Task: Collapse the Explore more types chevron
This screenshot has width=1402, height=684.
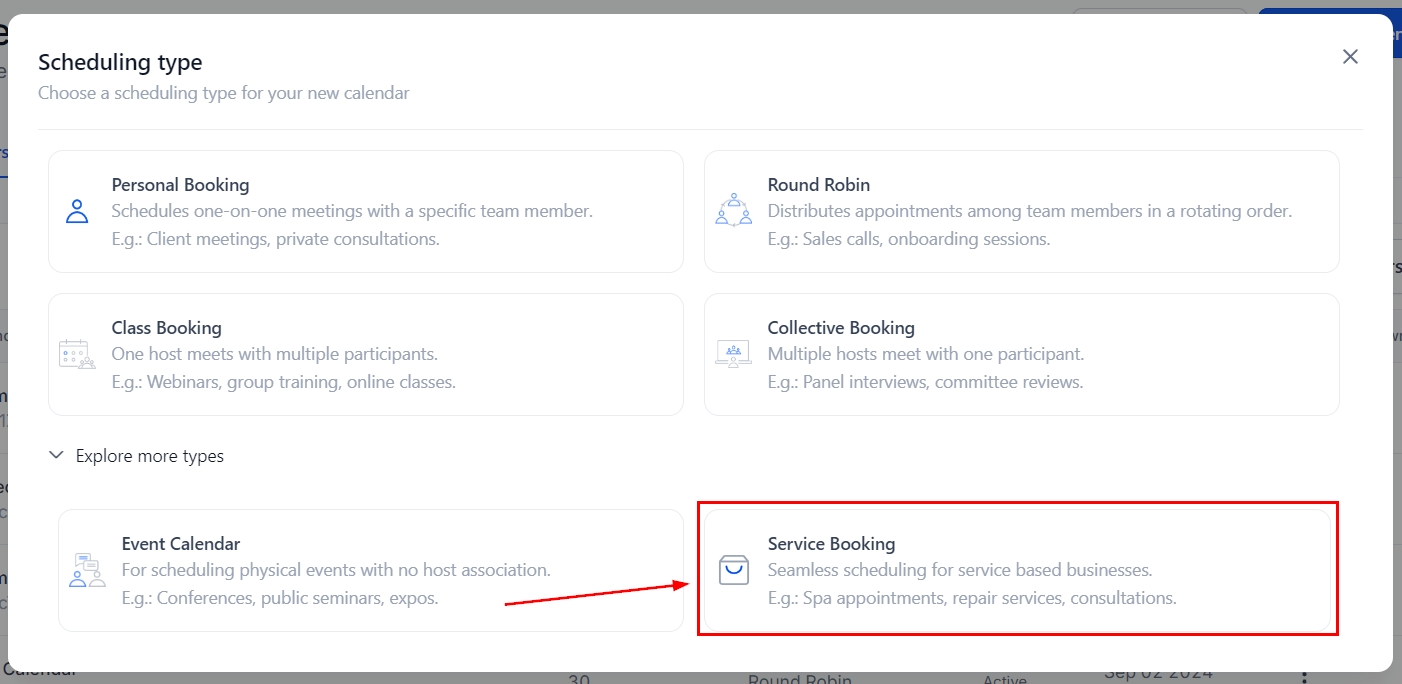Action: point(56,456)
